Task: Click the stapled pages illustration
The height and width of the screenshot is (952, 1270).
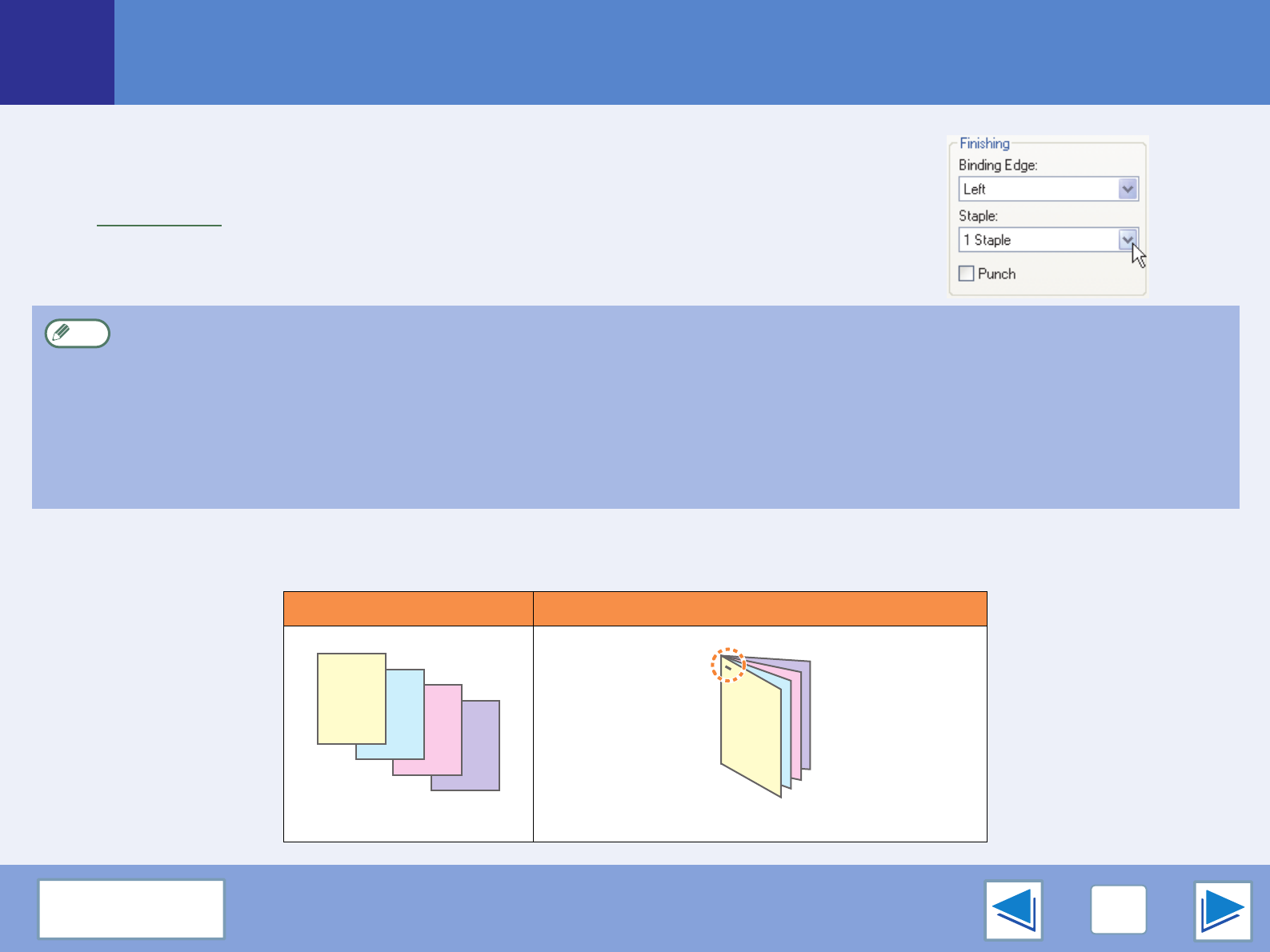Action: 761,723
